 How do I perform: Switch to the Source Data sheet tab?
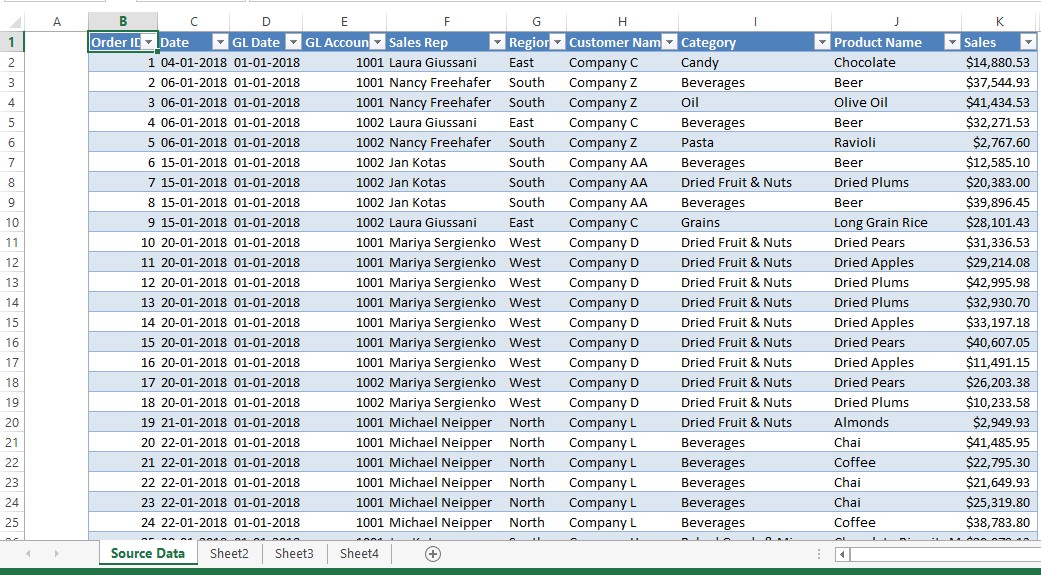[x=148, y=554]
